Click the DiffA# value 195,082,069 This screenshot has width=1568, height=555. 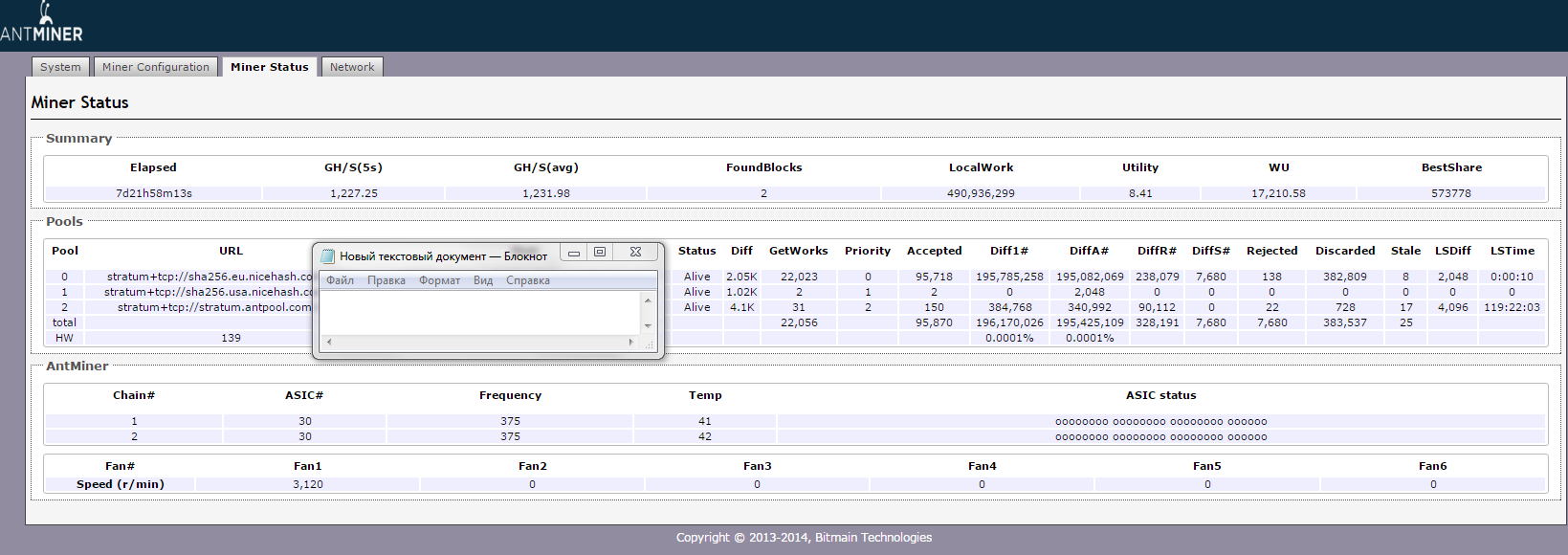point(1090,277)
